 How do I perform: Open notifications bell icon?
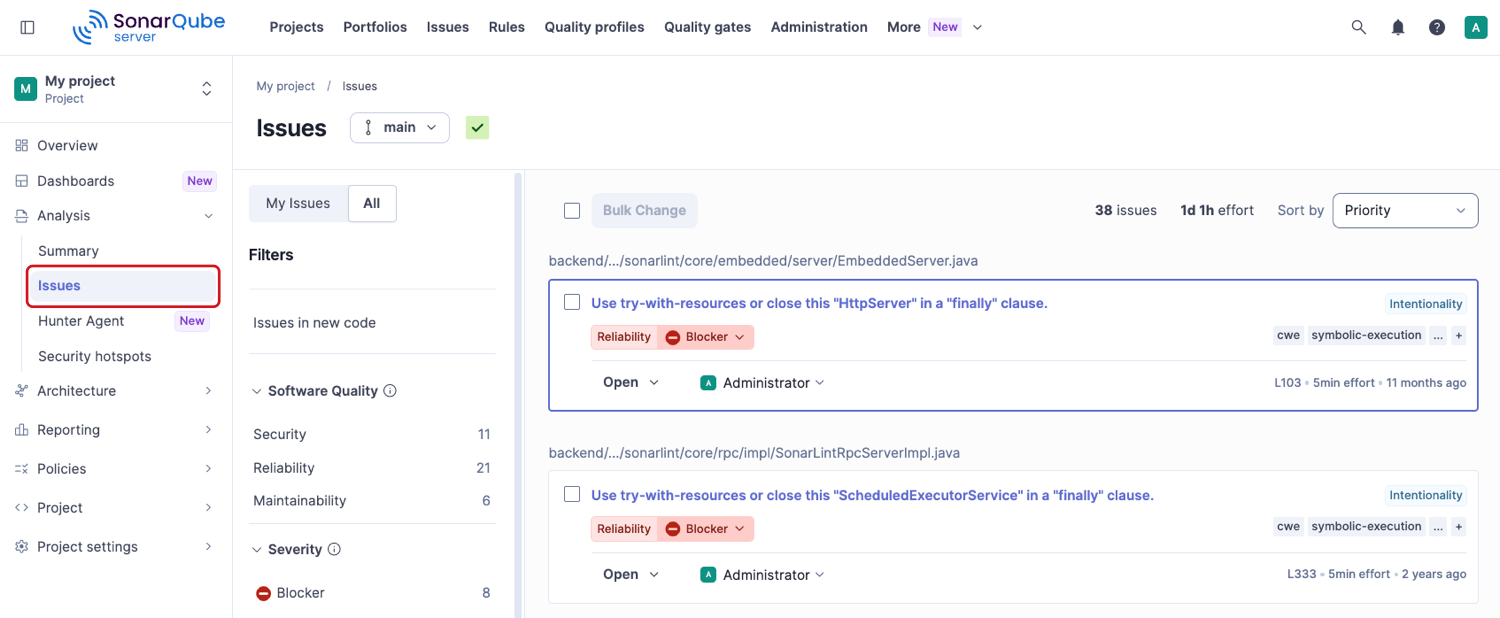[1398, 27]
